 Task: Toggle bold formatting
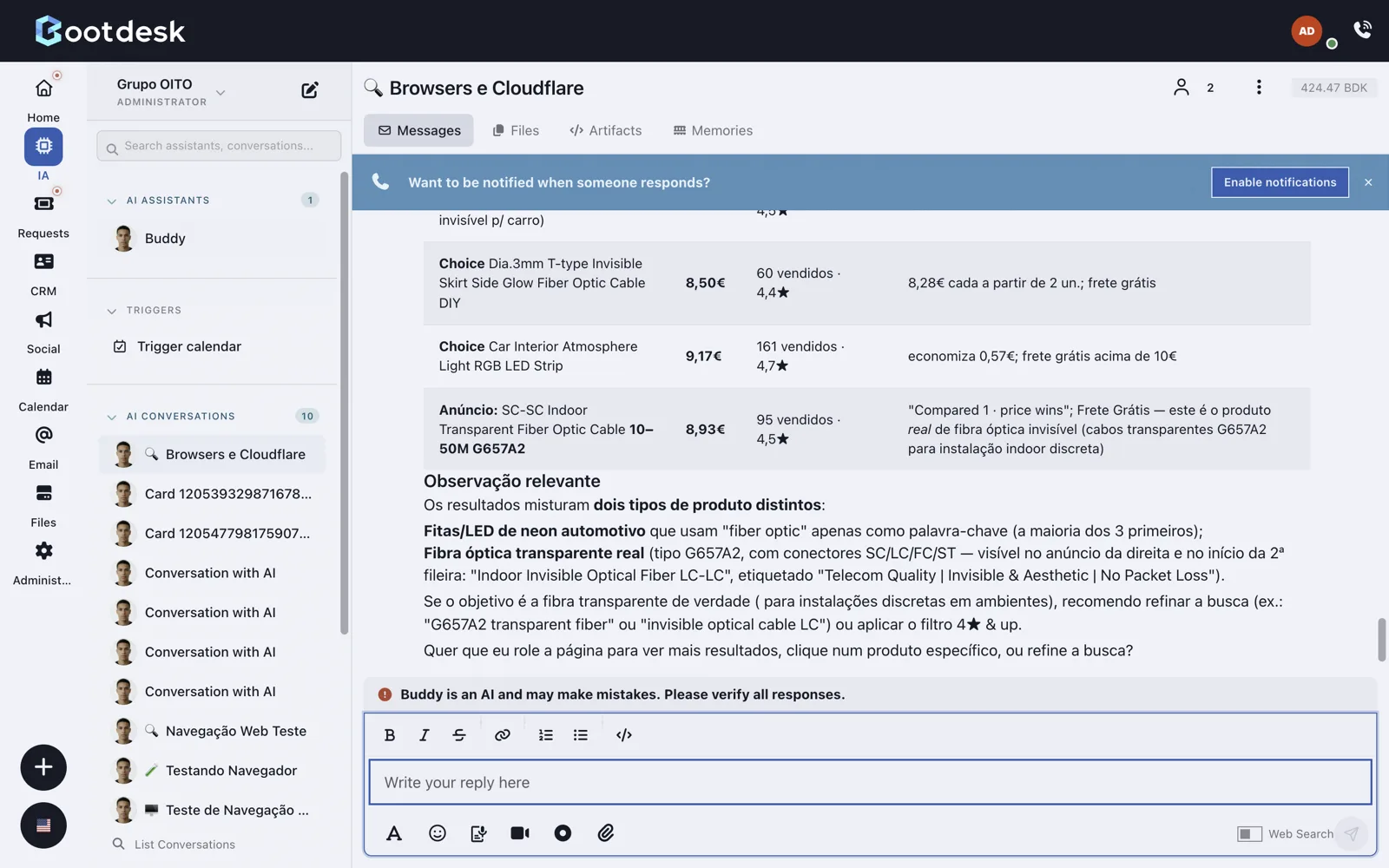click(390, 735)
